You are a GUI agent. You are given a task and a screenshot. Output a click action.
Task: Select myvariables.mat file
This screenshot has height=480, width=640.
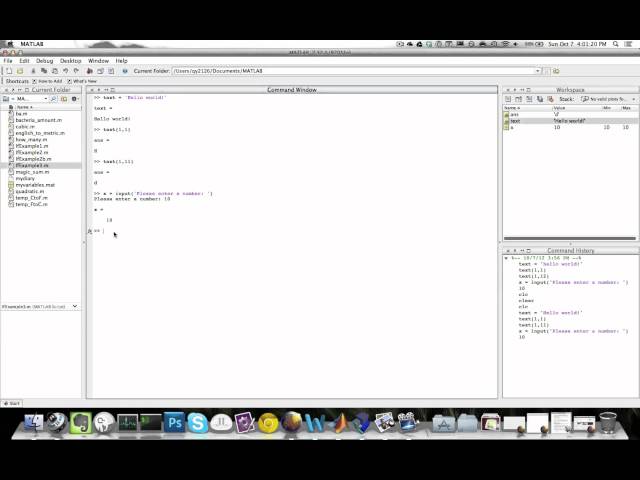(x=35, y=185)
